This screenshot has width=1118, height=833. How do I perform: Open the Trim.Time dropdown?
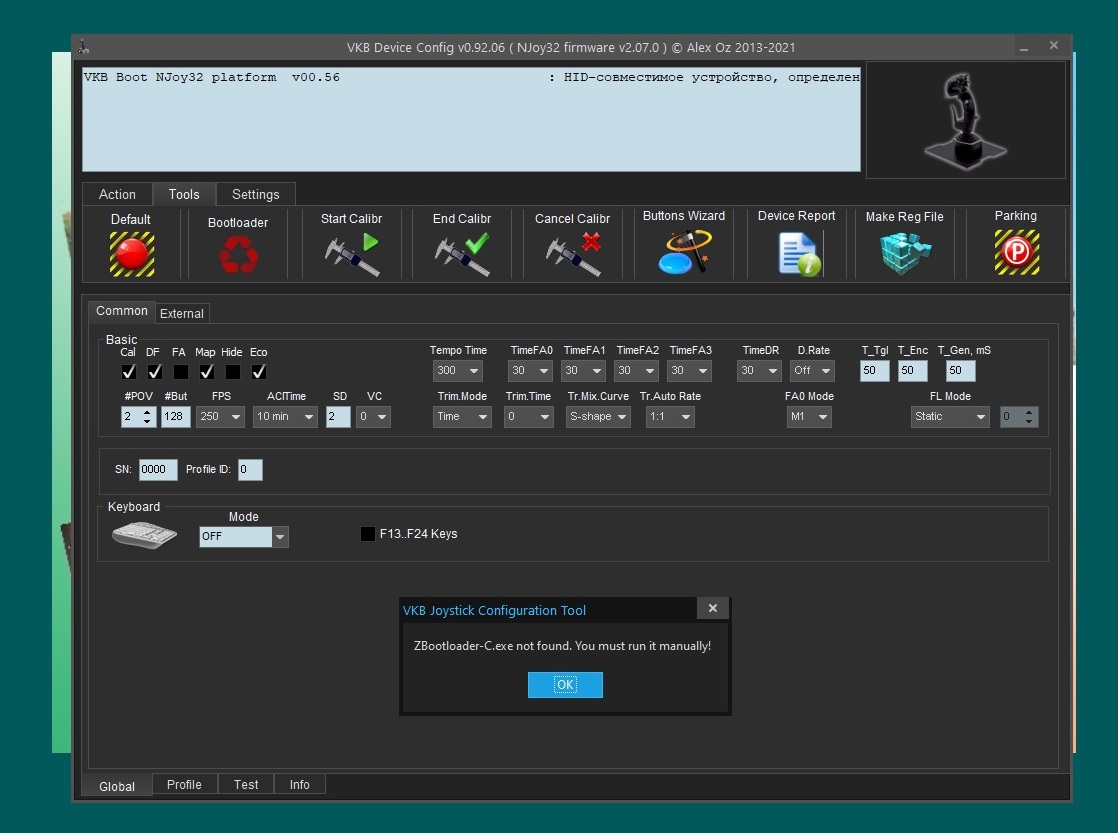[x=528, y=416]
